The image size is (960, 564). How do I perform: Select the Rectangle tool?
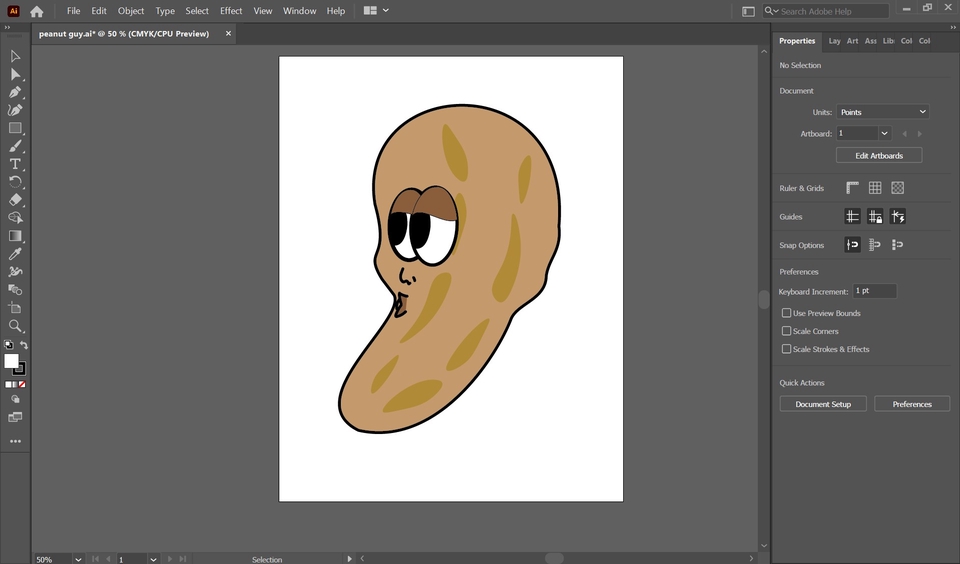click(x=15, y=128)
